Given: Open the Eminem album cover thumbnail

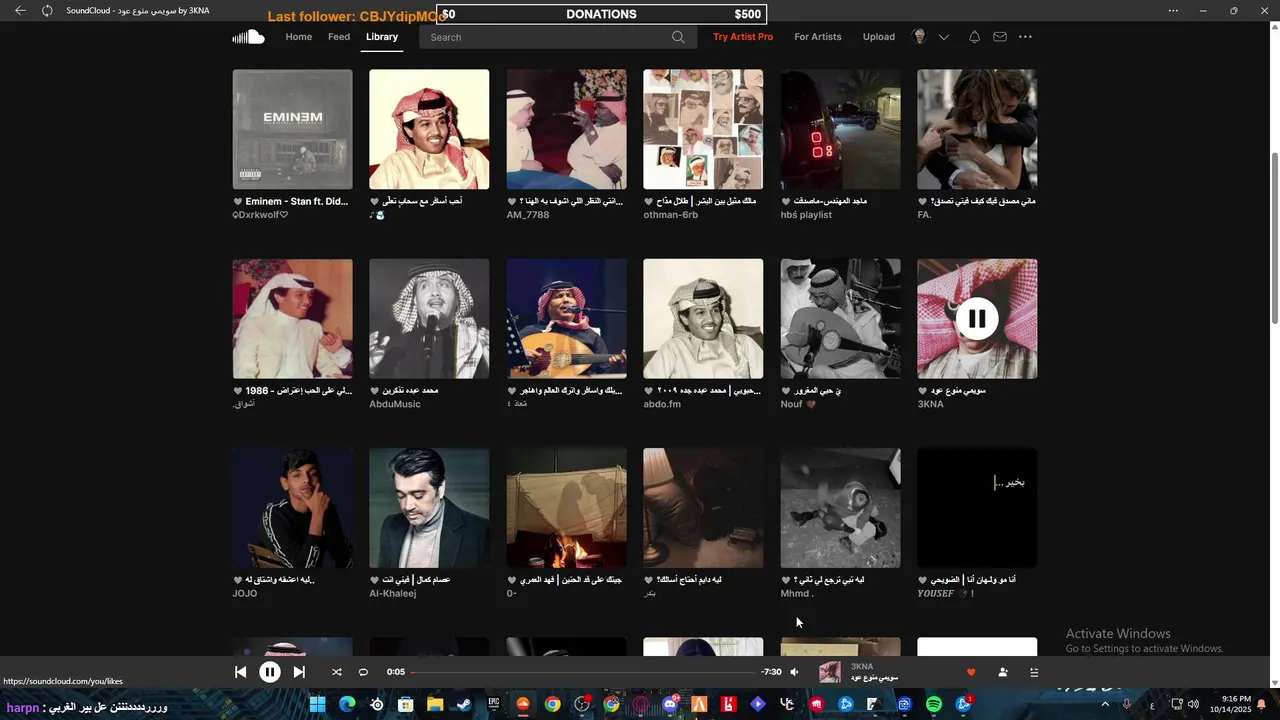Looking at the screenshot, I should point(292,129).
